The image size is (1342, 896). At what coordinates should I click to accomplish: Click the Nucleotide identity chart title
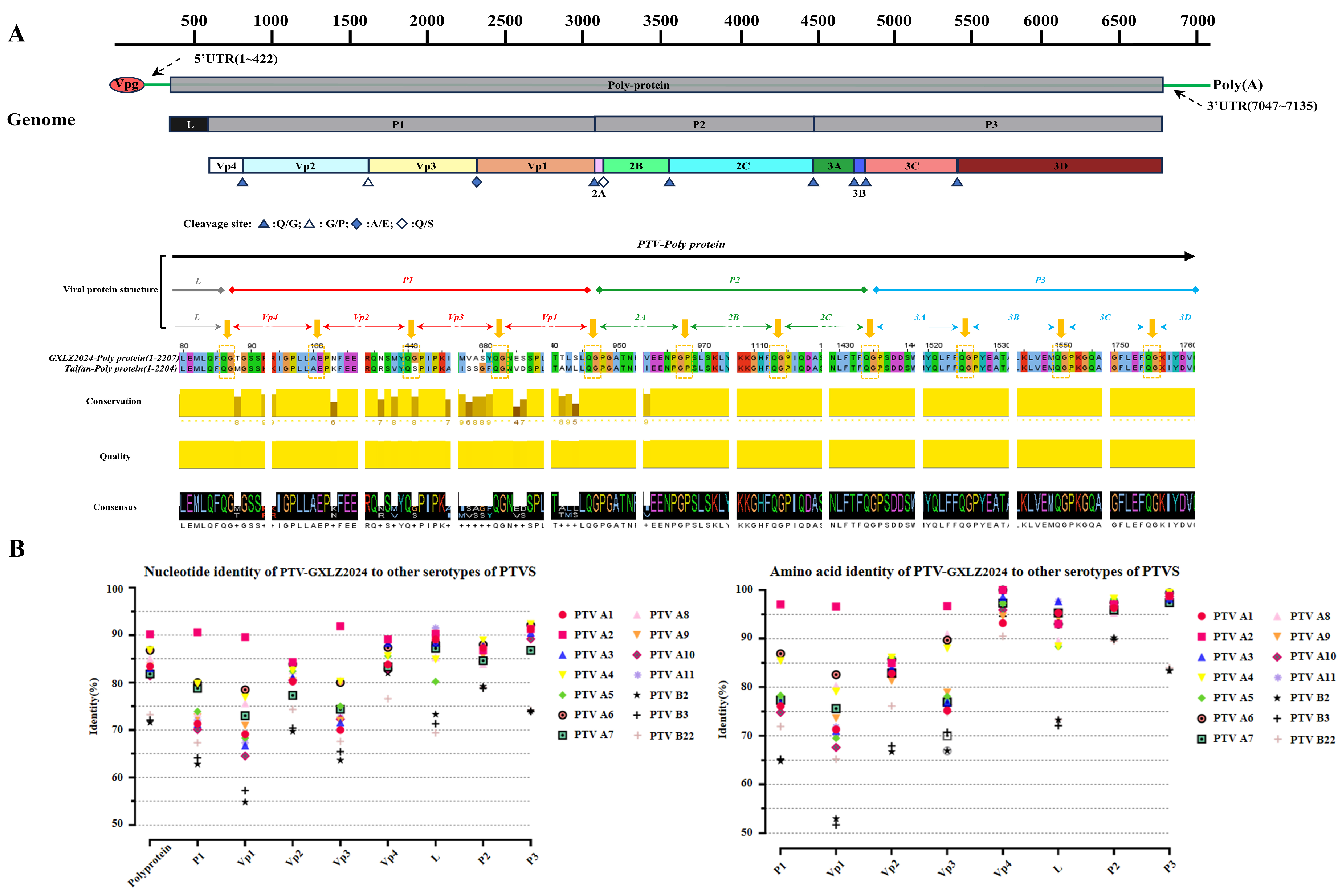tap(339, 572)
